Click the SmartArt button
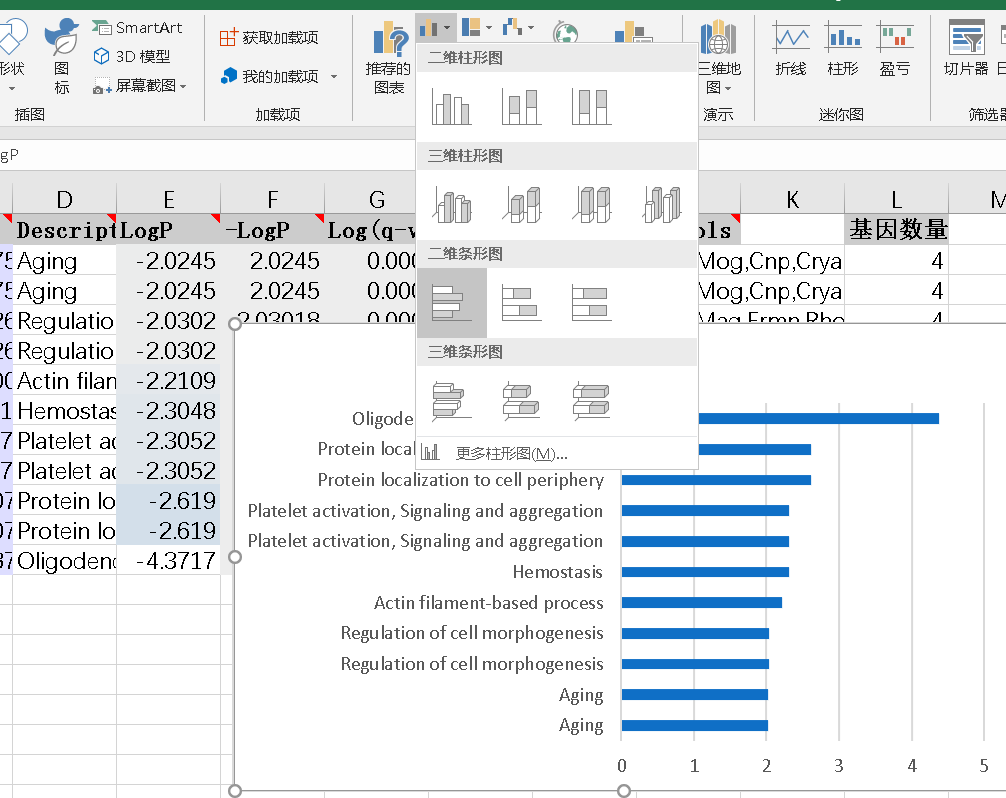Screen dimensions: 1006x798 tap(137, 28)
